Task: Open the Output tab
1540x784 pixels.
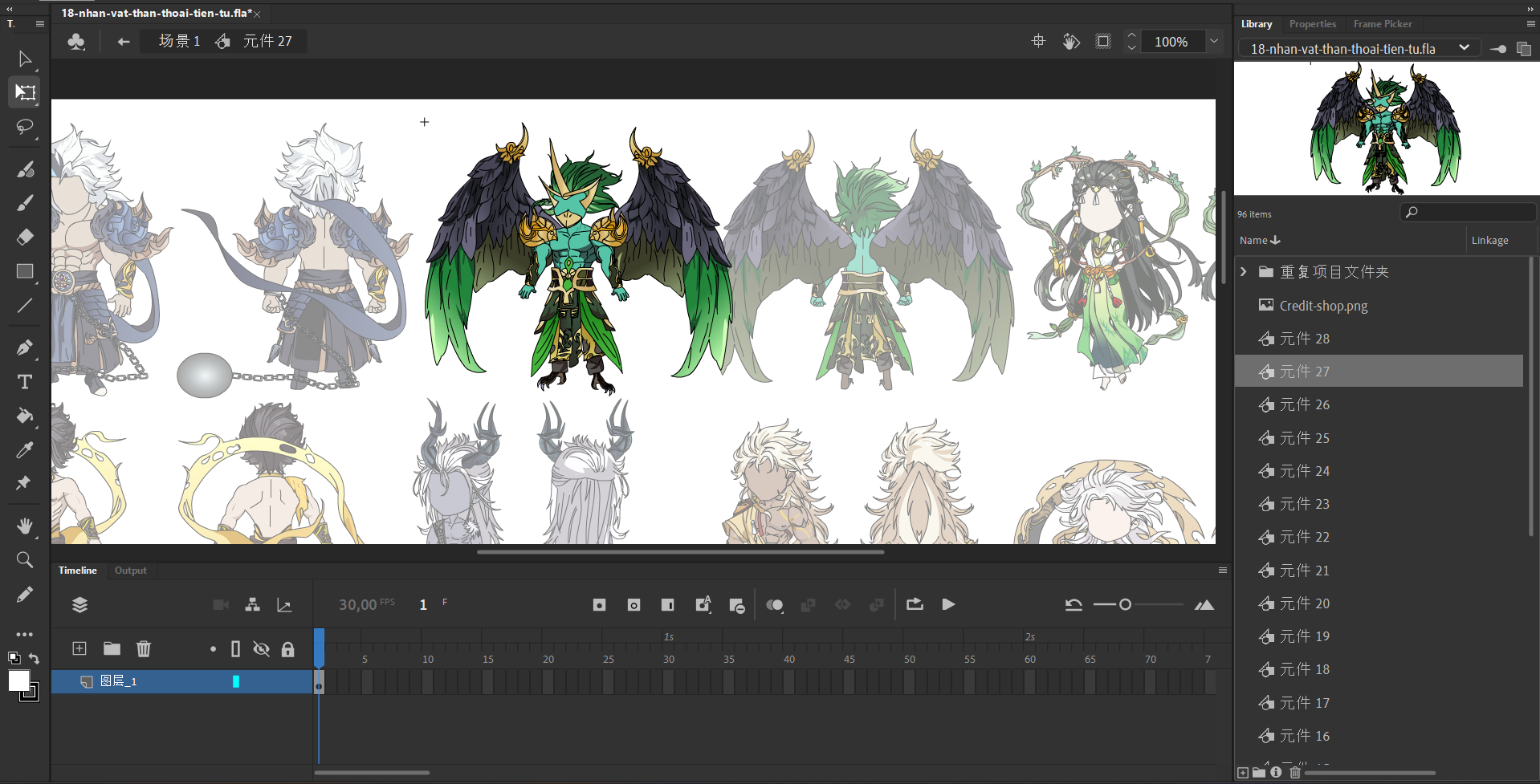Action: (x=130, y=571)
